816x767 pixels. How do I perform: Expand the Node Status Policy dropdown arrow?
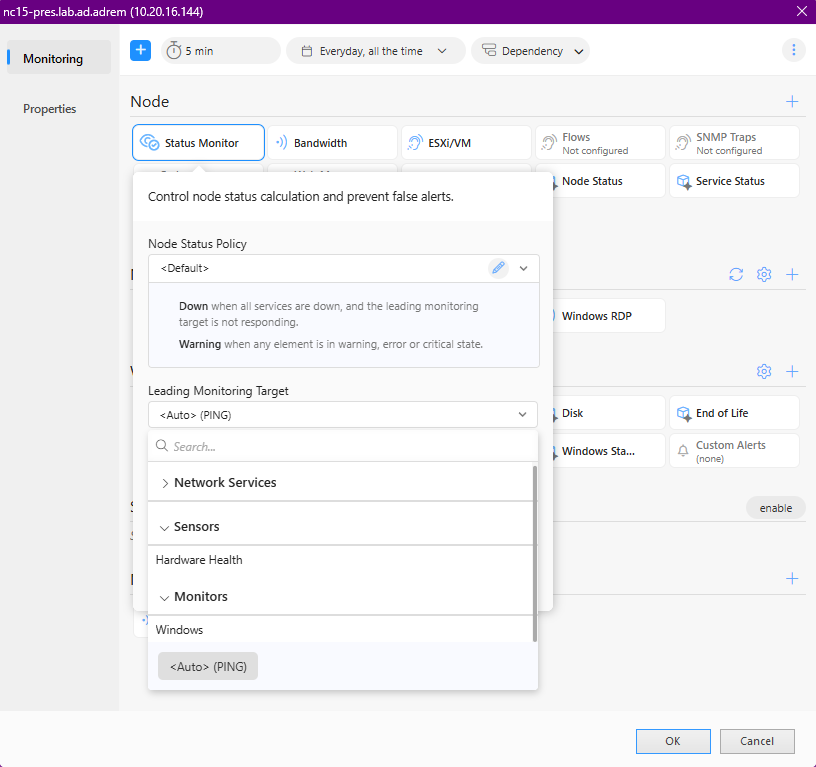(523, 269)
